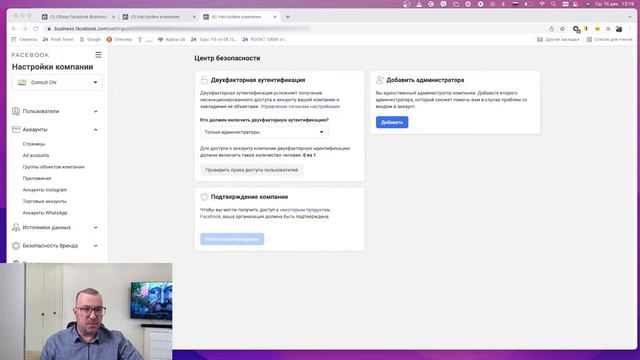The image size is (640, 360).
Task: Expand the Источники данных chevron
Action: coord(96,228)
